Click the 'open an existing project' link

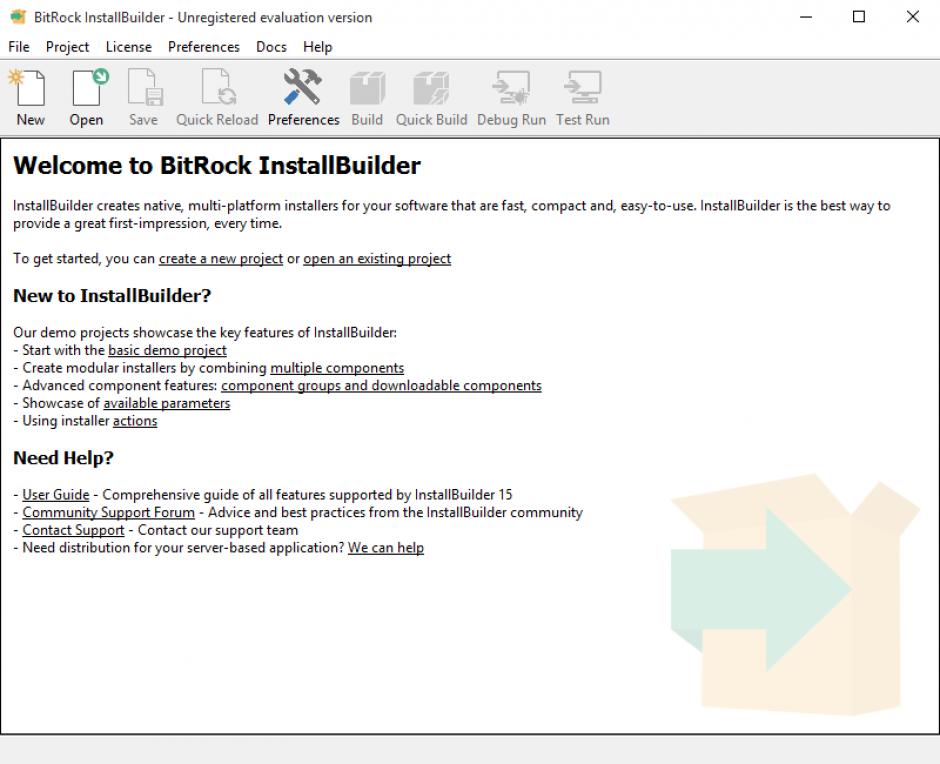tap(377, 259)
